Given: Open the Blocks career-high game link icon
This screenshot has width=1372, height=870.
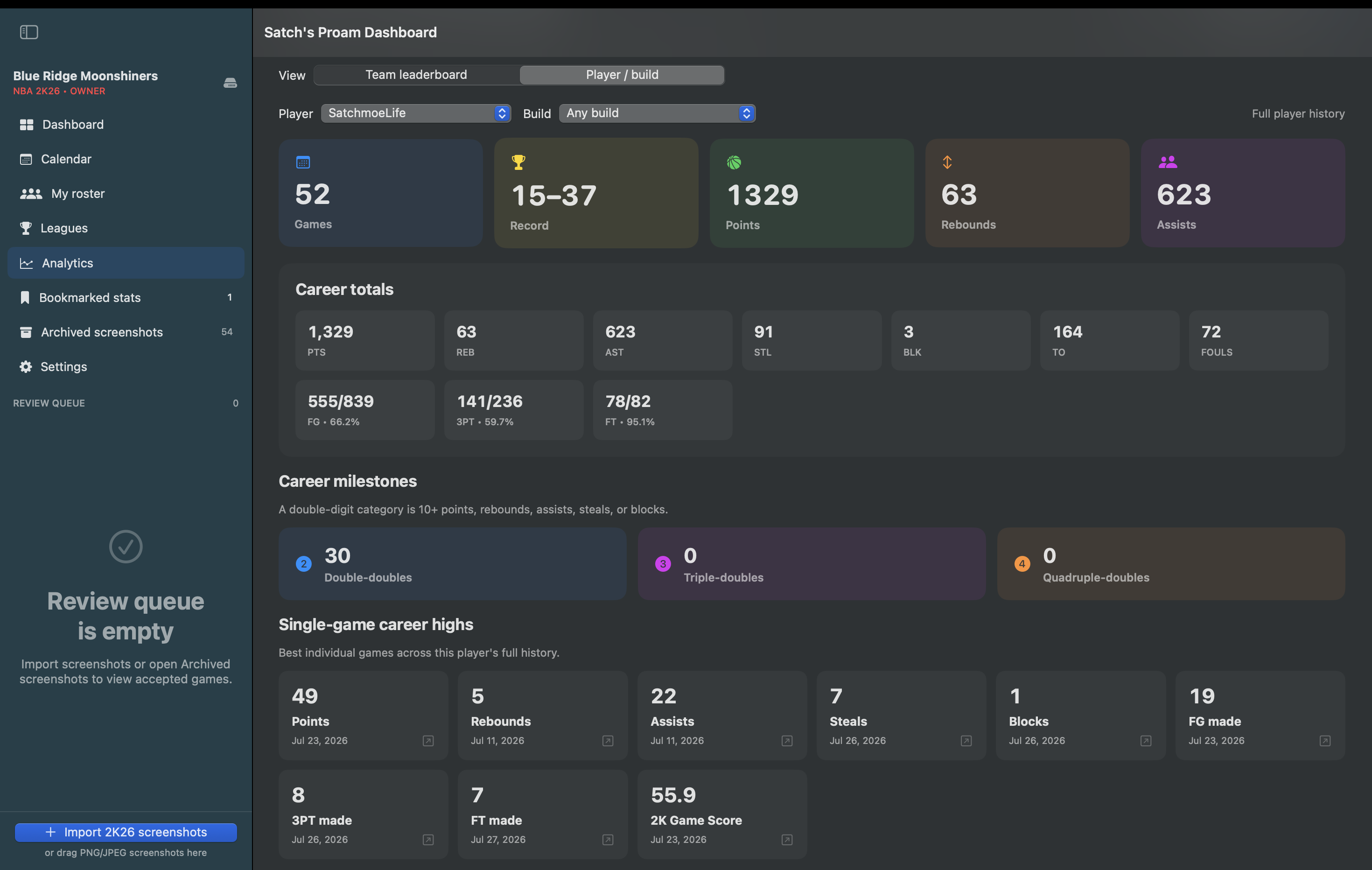Looking at the screenshot, I should [1146, 741].
